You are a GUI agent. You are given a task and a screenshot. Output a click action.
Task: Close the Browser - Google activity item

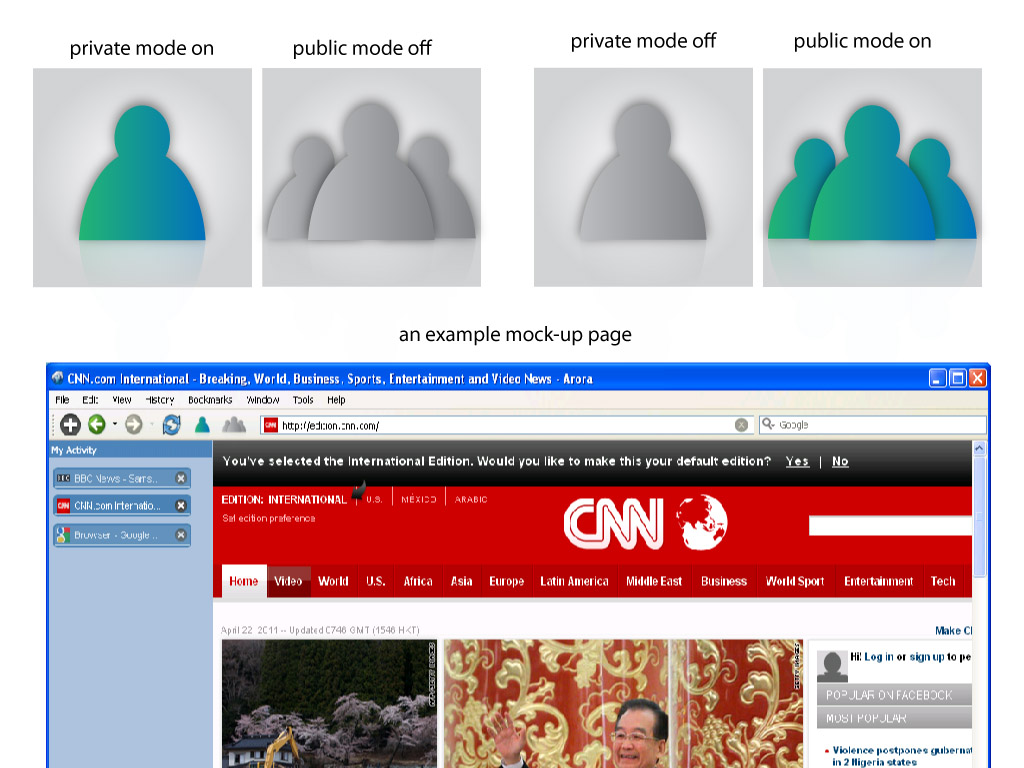[181, 536]
